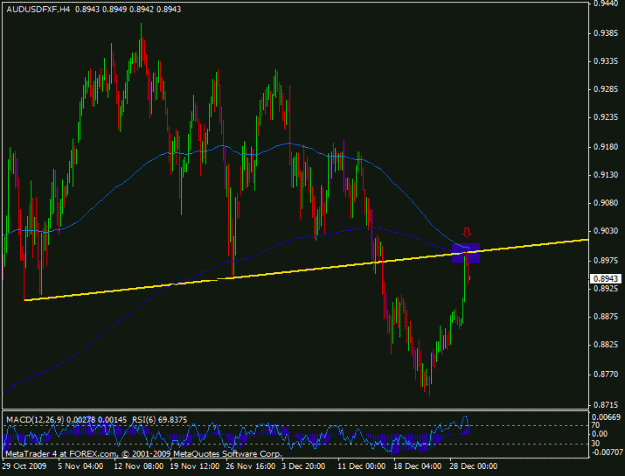Screen dimensions: 625x476
Task: Click the 0.8875 price scale value
Action: [x=606, y=317]
